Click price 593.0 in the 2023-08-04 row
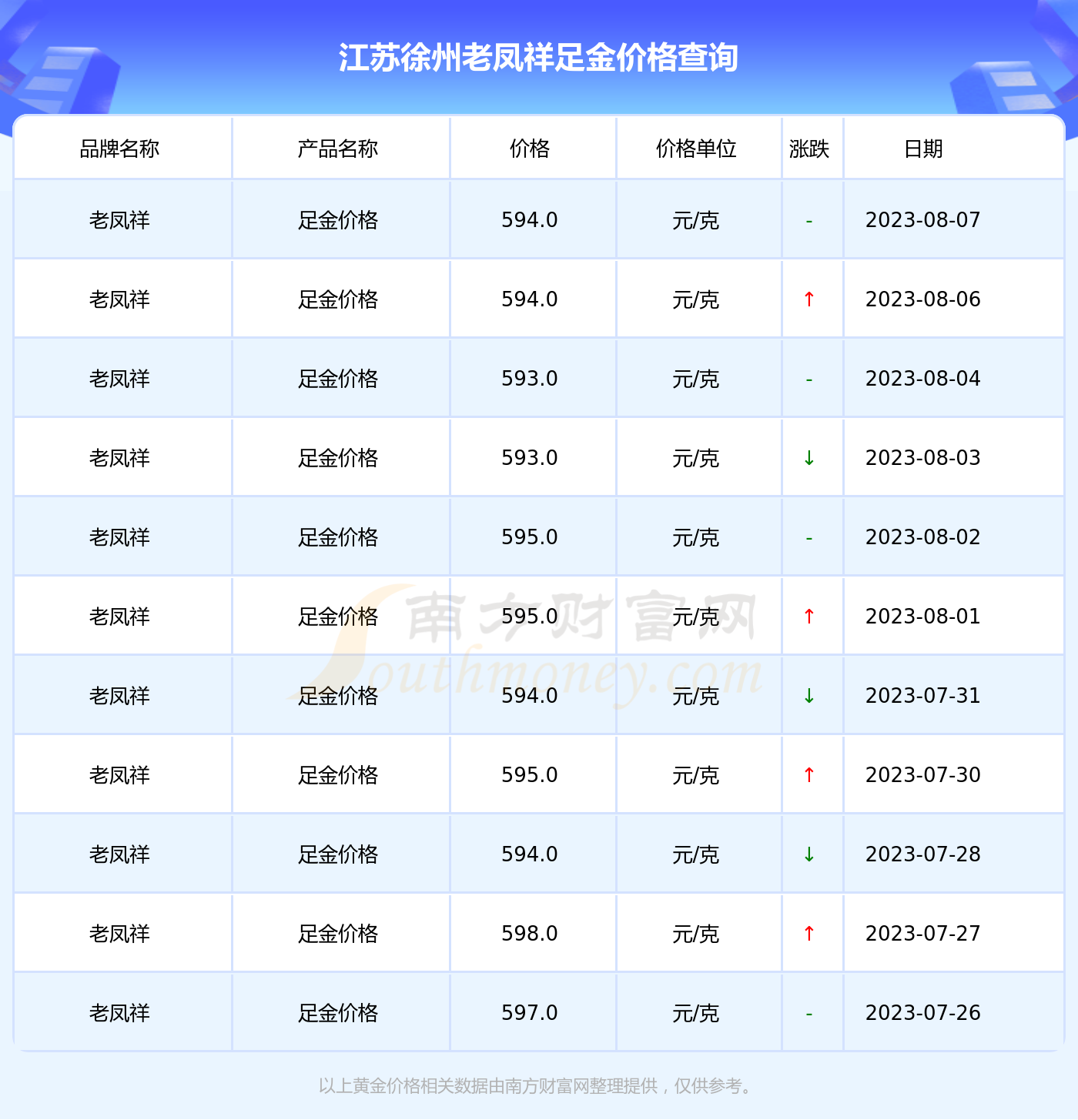The image size is (1078, 1120). click(530, 379)
